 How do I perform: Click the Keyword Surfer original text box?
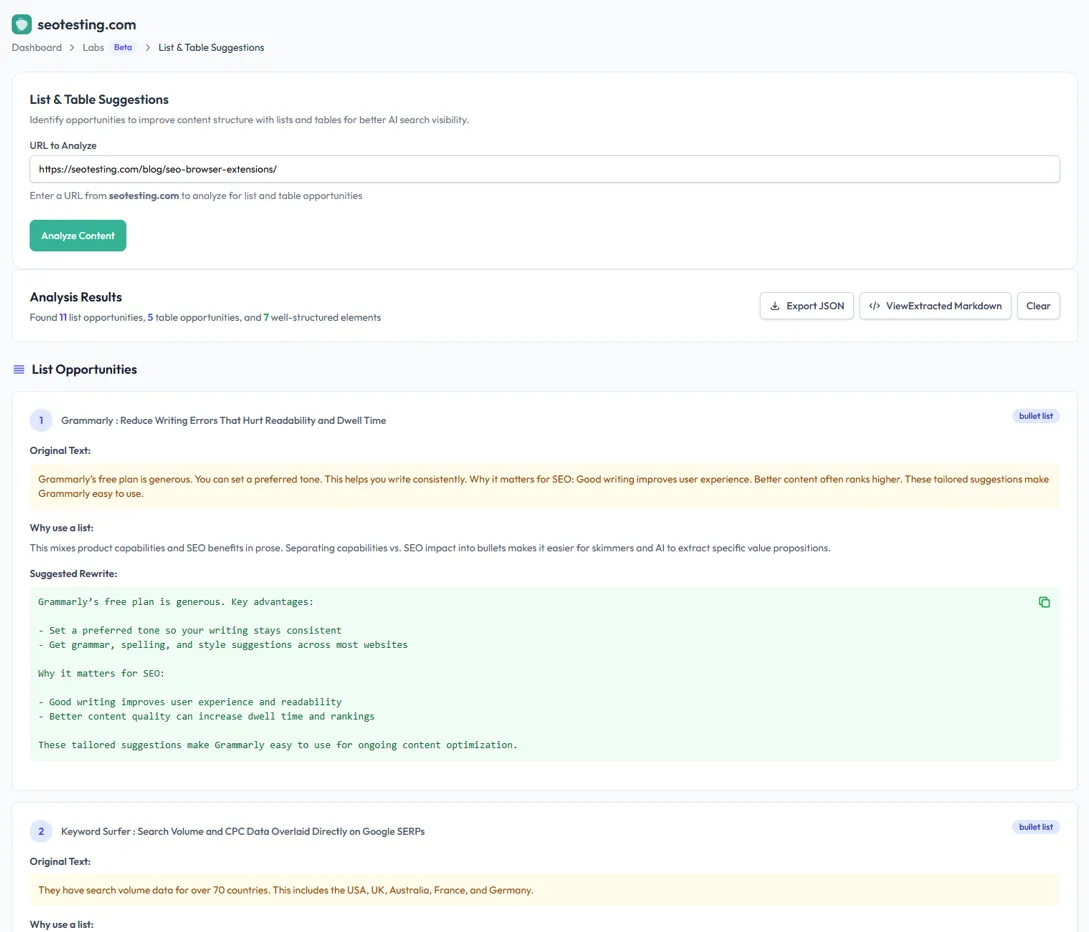[544, 890]
